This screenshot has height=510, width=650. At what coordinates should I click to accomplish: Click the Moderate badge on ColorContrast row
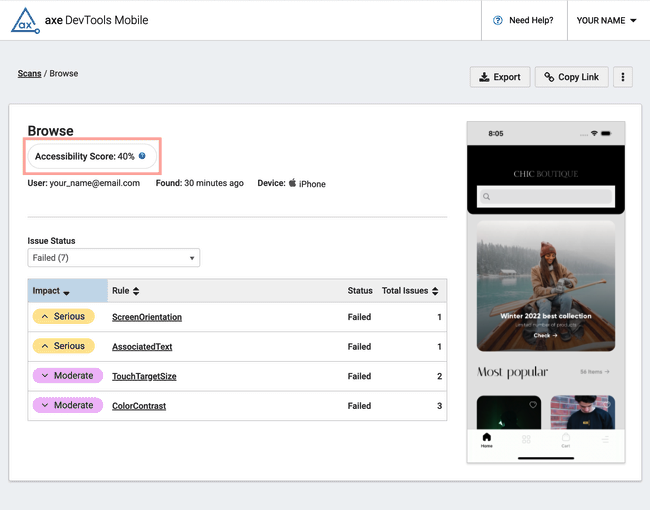(x=67, y=406)
